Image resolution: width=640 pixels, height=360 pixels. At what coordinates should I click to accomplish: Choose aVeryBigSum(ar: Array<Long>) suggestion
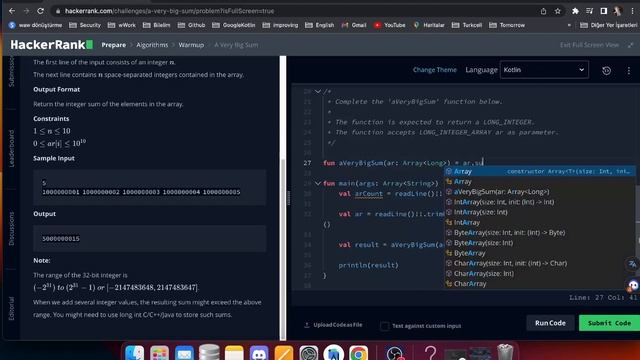point(540,192)
